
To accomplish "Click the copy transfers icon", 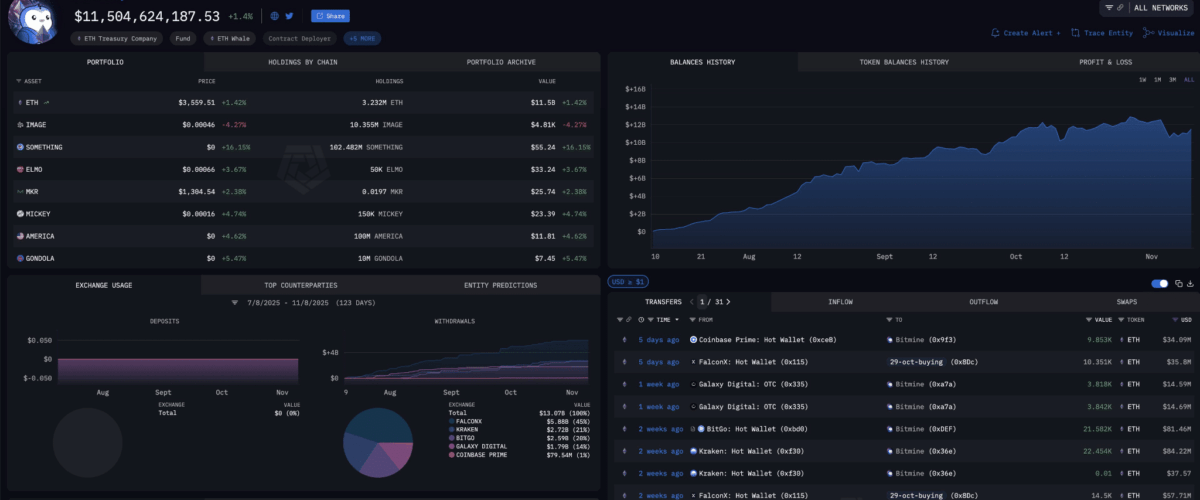I will [1178, 284].
